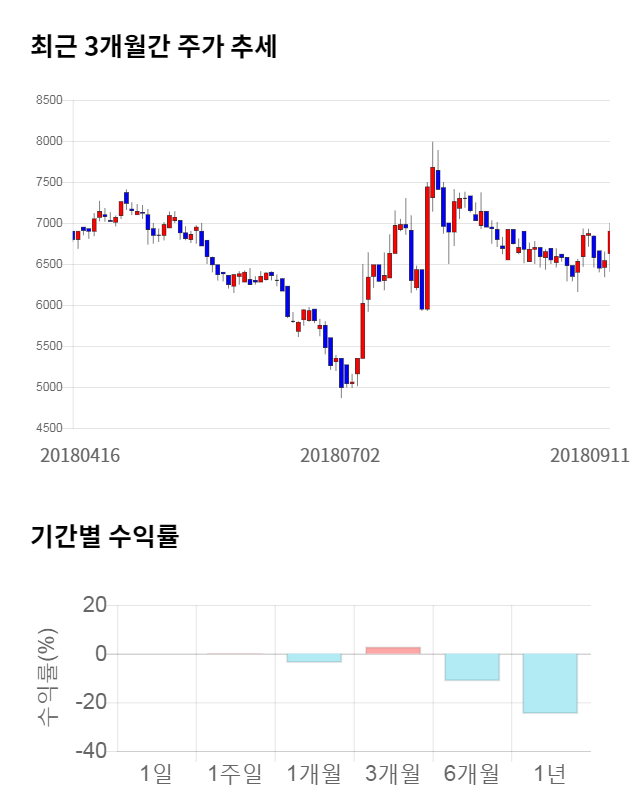Click the 기간별 수익률 section title
Screen dimensions: 640x810
click(104, 535)
